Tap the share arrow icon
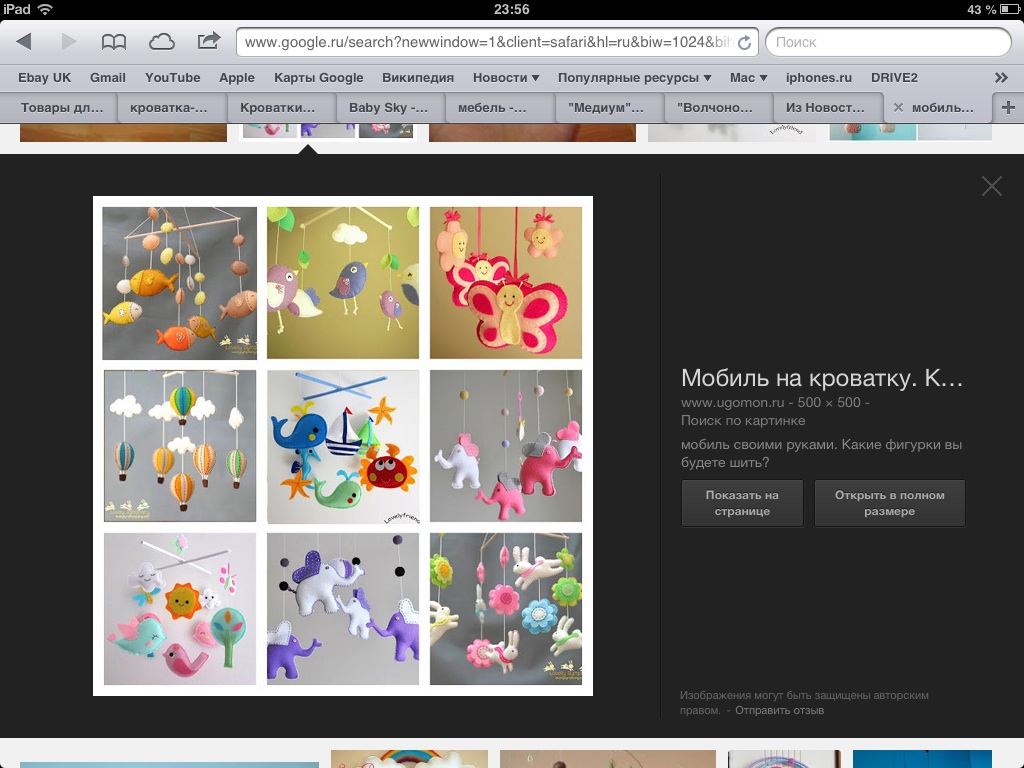1024x768 pixels. 208,41
